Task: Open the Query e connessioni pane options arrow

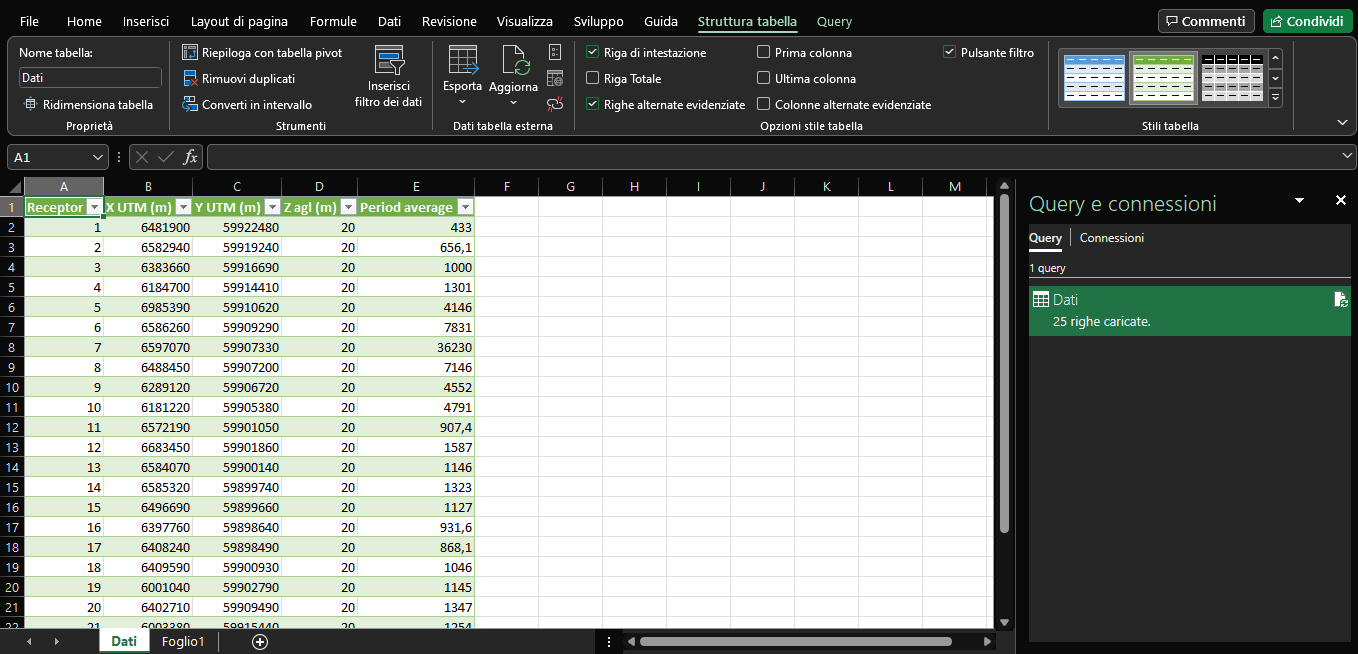Action: [1300, 201]
